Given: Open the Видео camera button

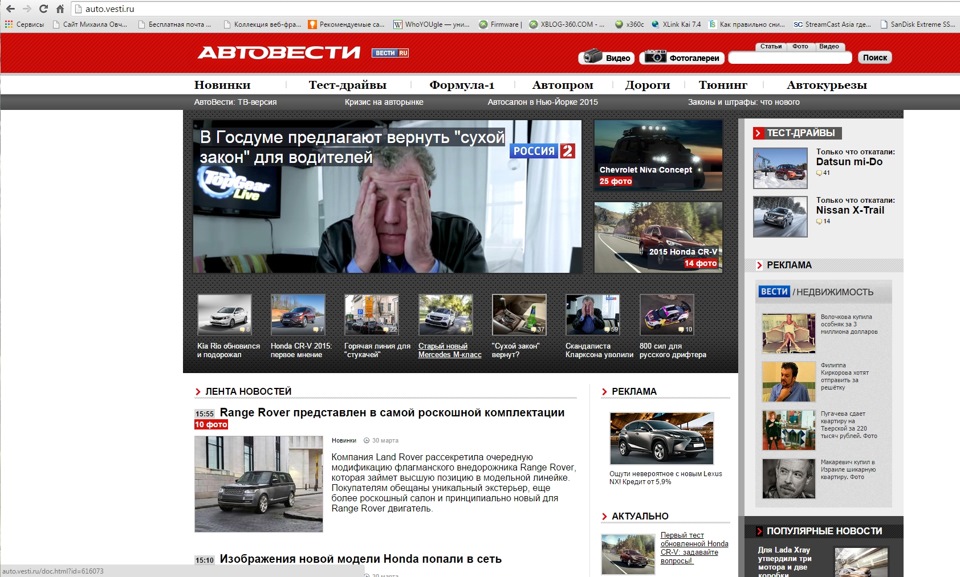Looking at the screenshot, I should pos(607,58).
